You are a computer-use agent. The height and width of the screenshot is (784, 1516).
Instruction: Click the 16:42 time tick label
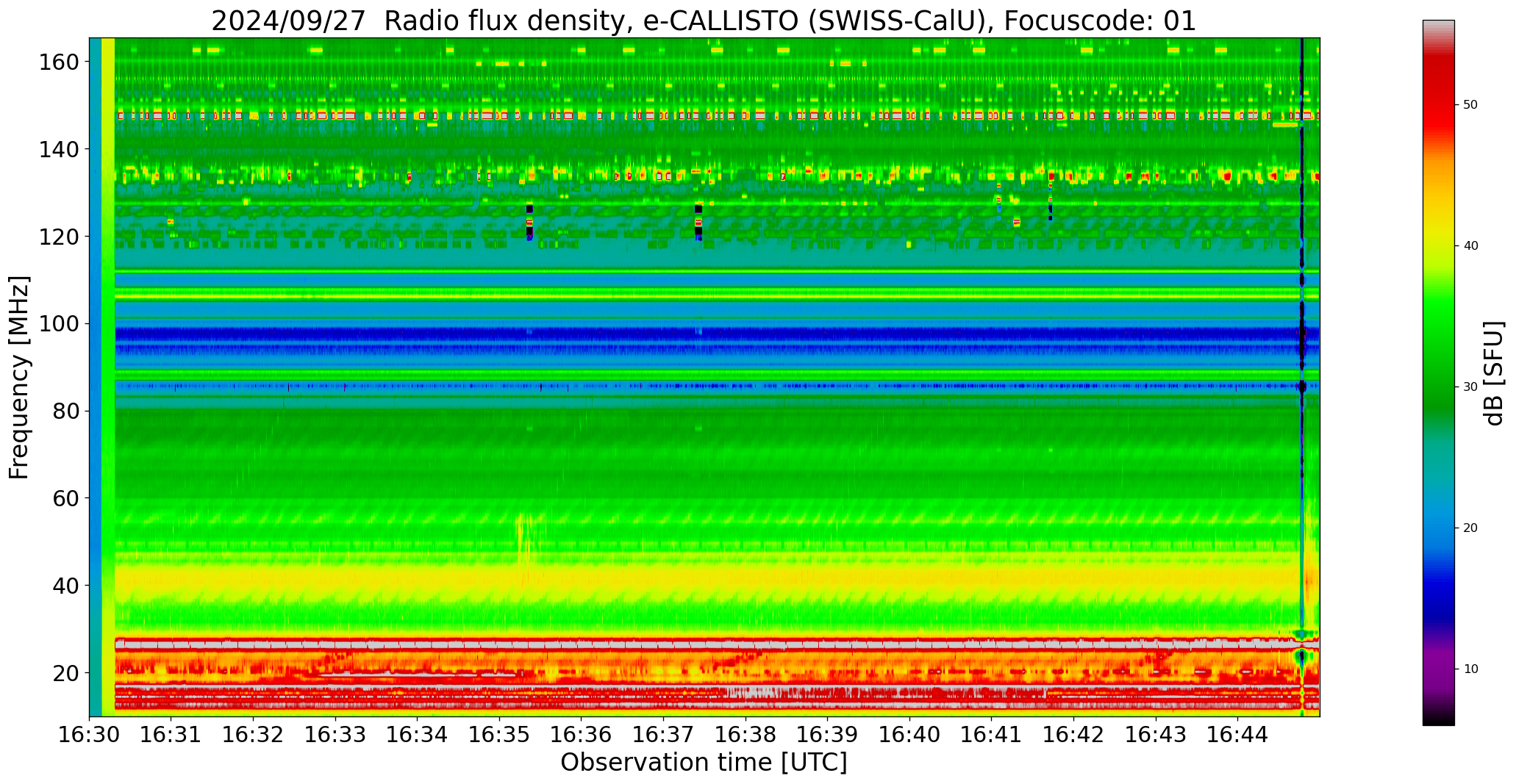[x=1073, y=734]
